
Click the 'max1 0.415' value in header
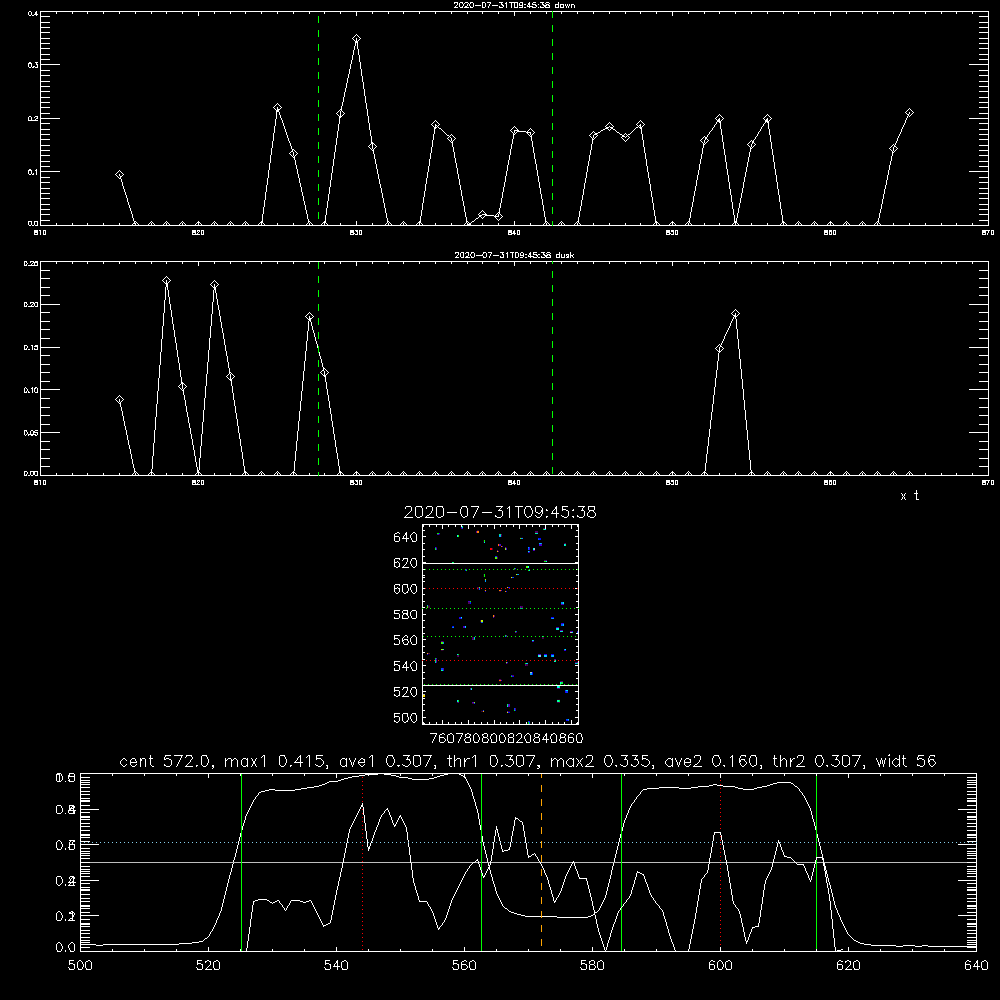(x=276, y=761)
